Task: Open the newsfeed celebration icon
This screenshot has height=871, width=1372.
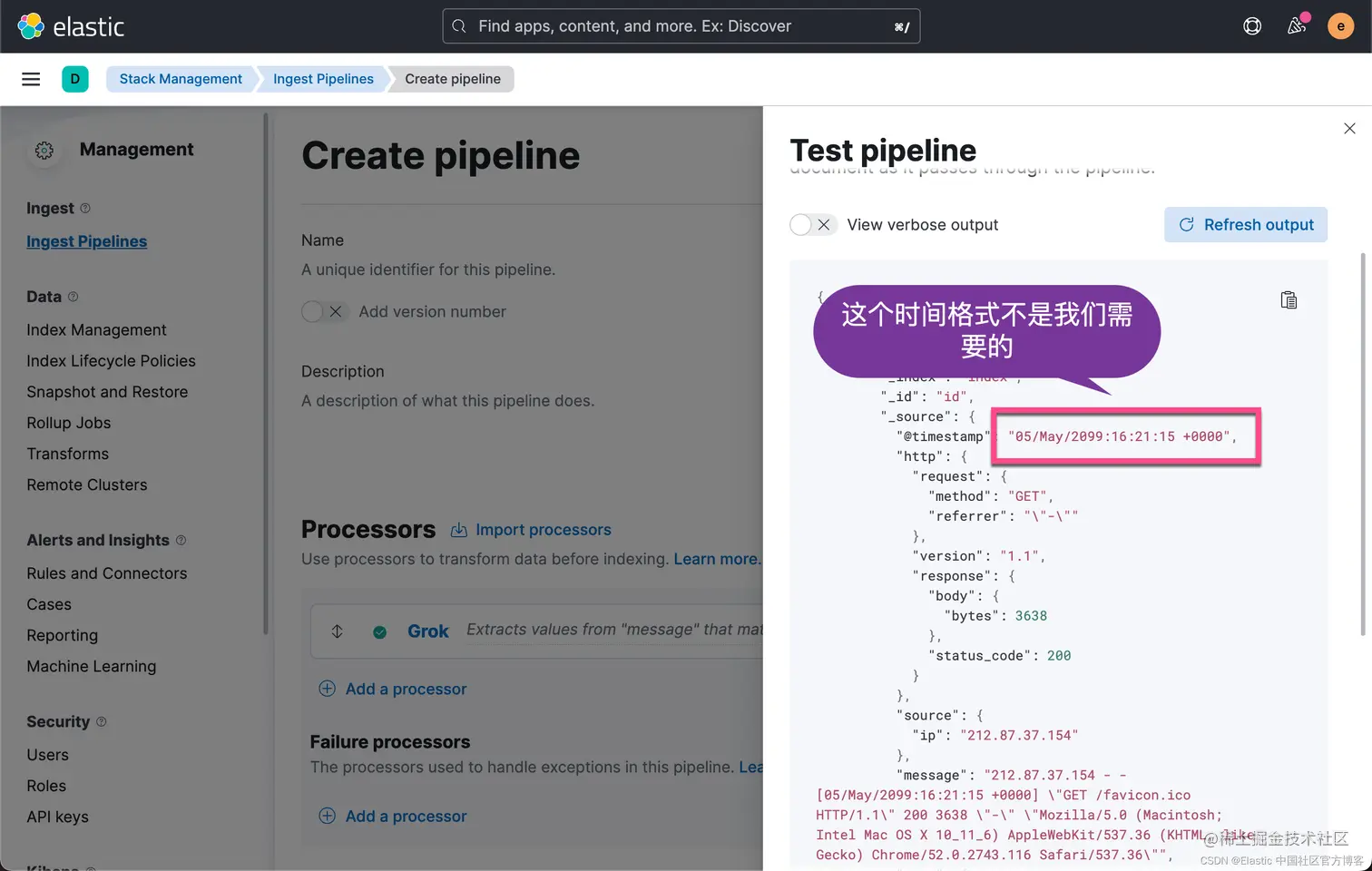Action: (x=1297, y=26)
